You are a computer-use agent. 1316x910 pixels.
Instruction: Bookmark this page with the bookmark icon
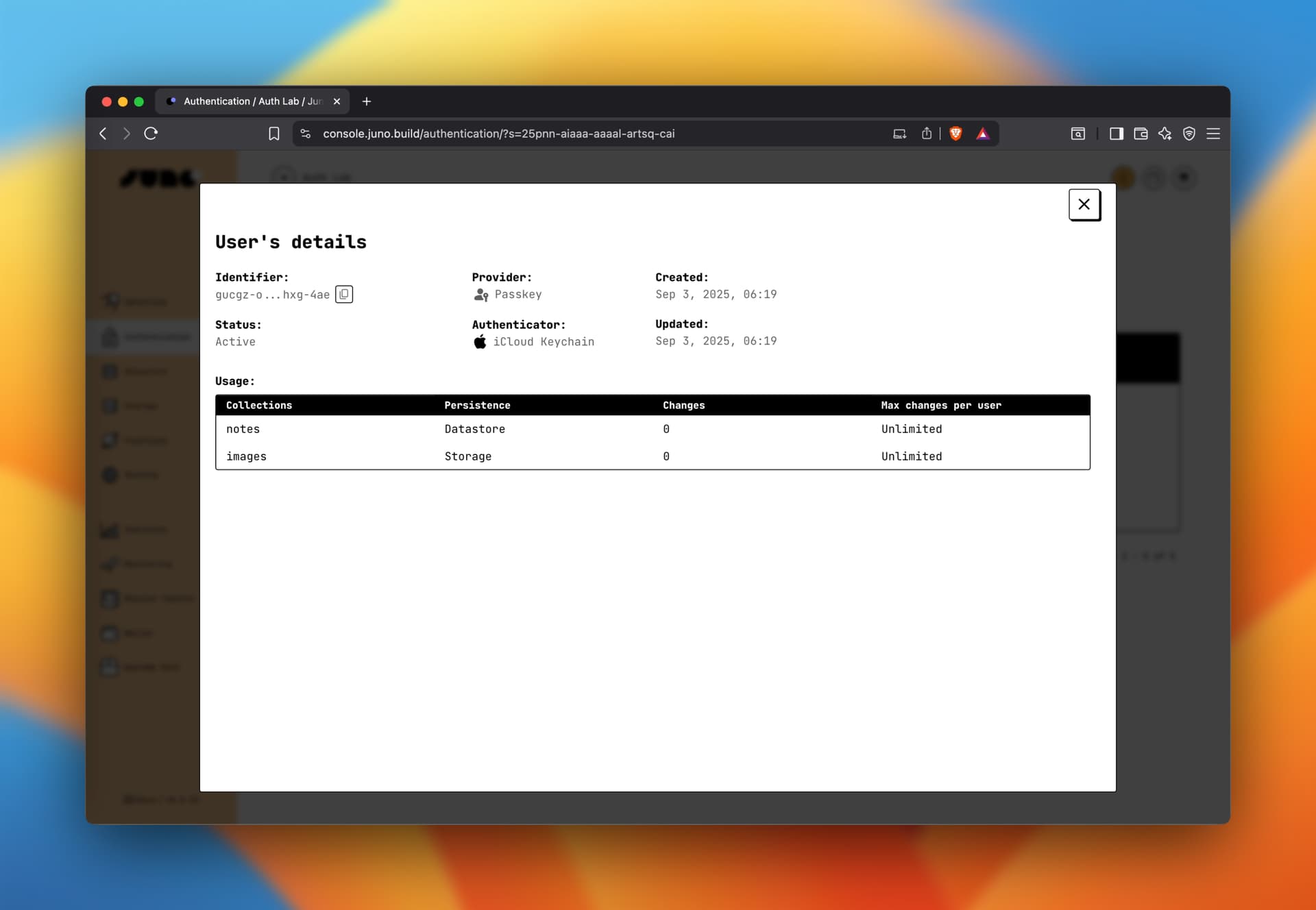273,134
